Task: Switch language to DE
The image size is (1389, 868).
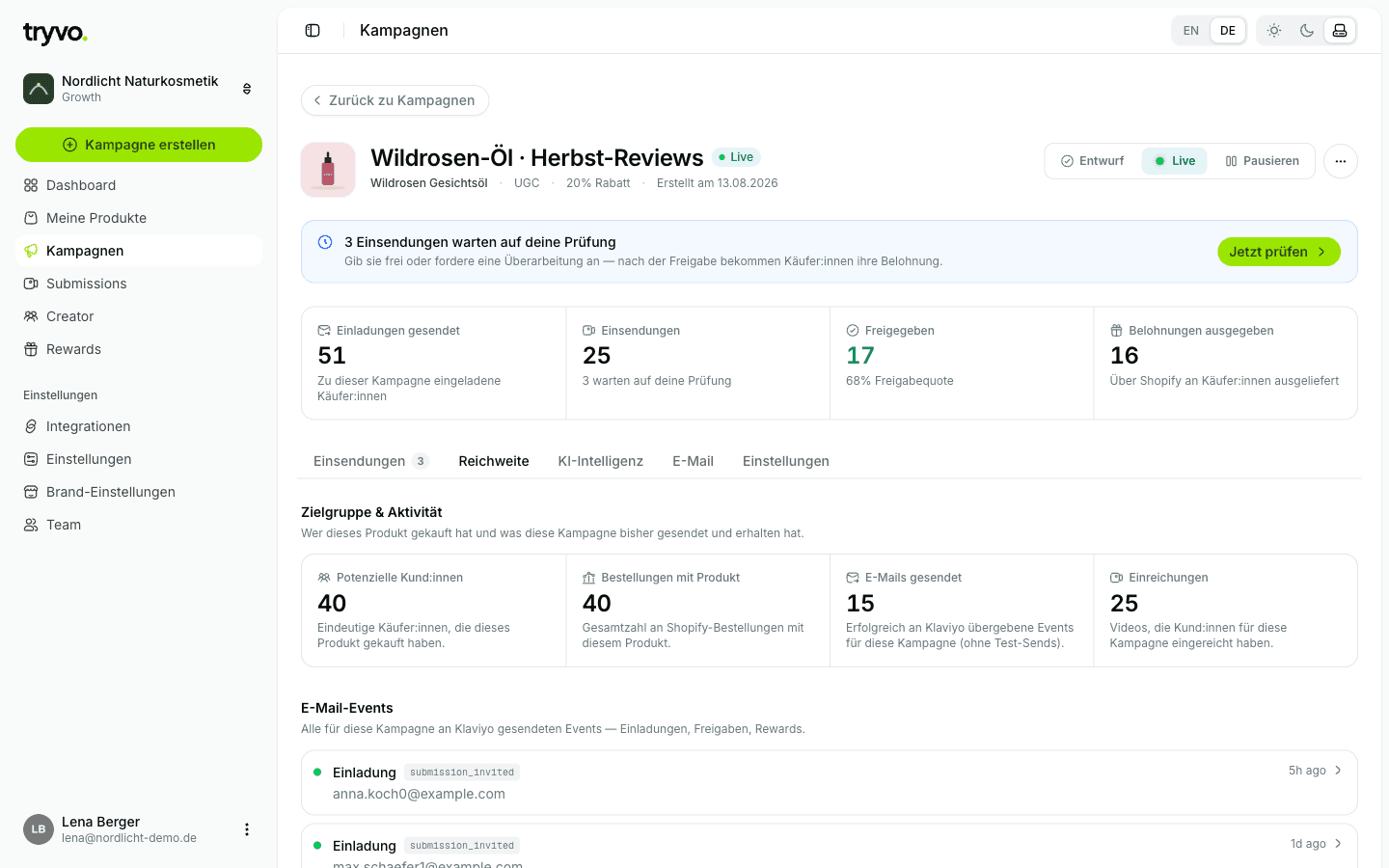Action: click(1228, 31)
